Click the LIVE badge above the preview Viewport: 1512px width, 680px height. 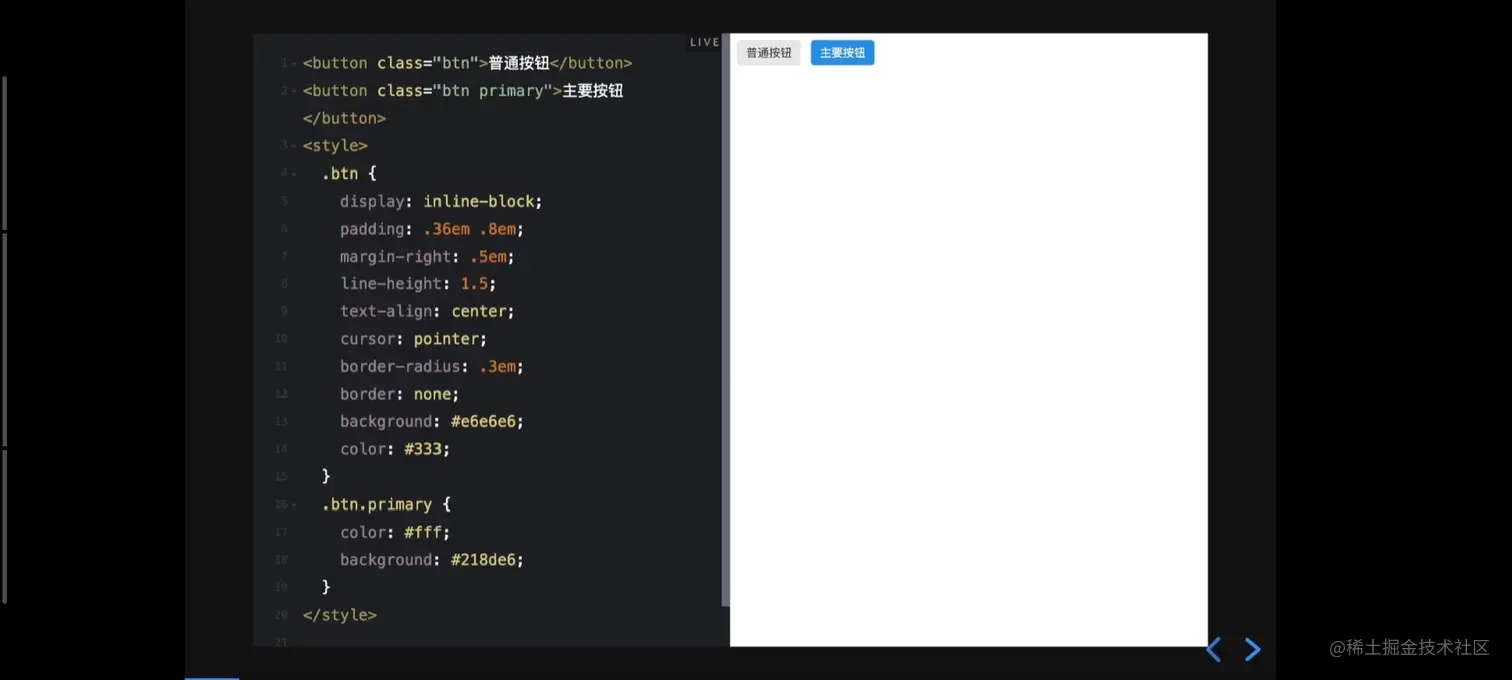coord(704,41)
